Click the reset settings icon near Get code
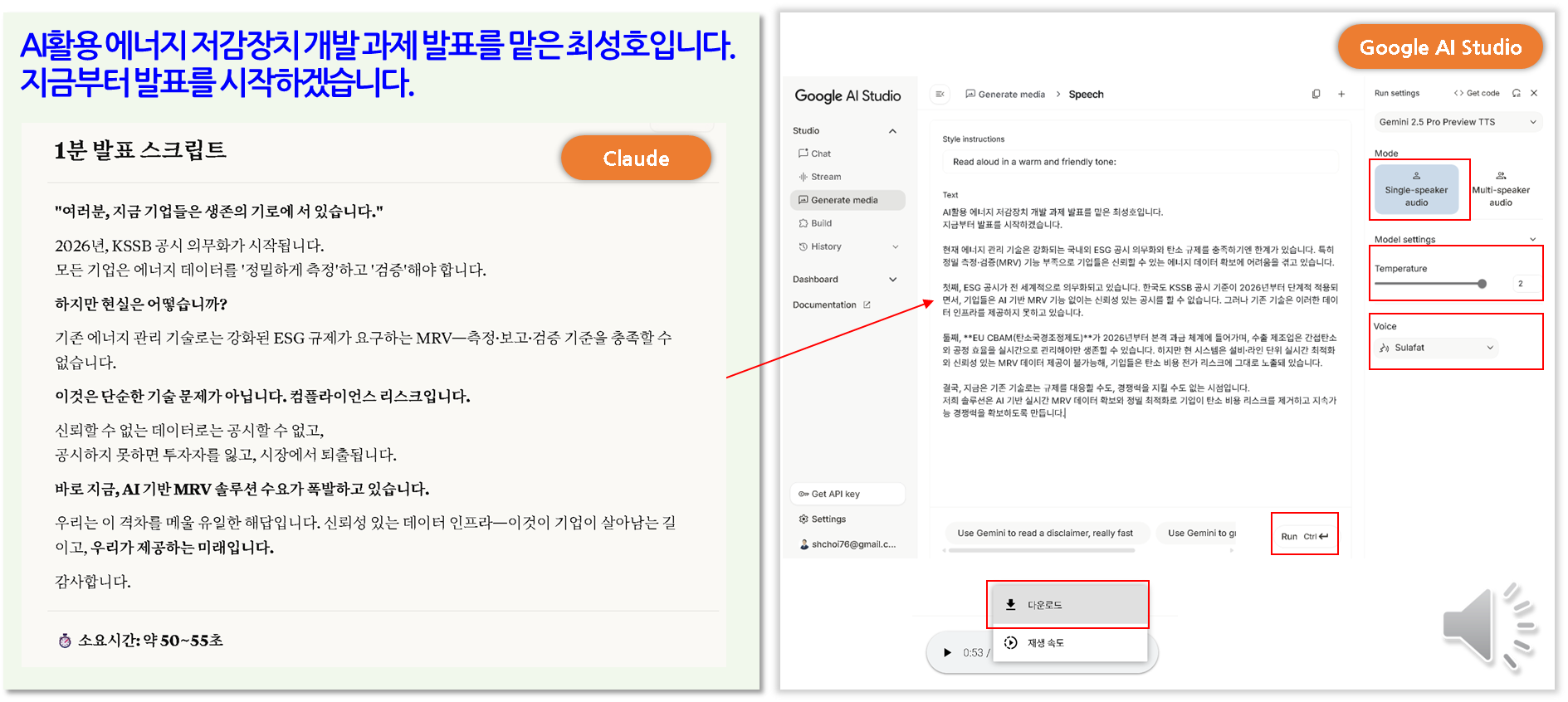The width and height of the screenshot is (1568, 702). pos(1517,94)
